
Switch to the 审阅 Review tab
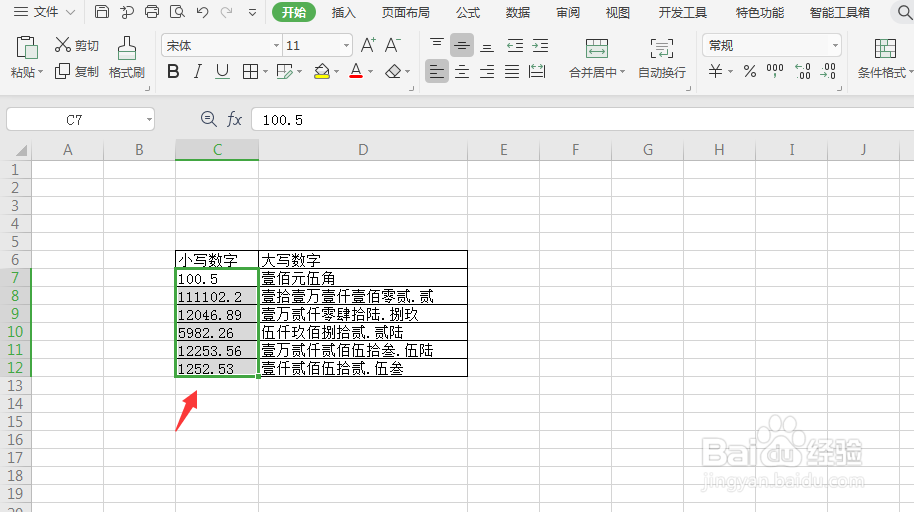point(568,12)
